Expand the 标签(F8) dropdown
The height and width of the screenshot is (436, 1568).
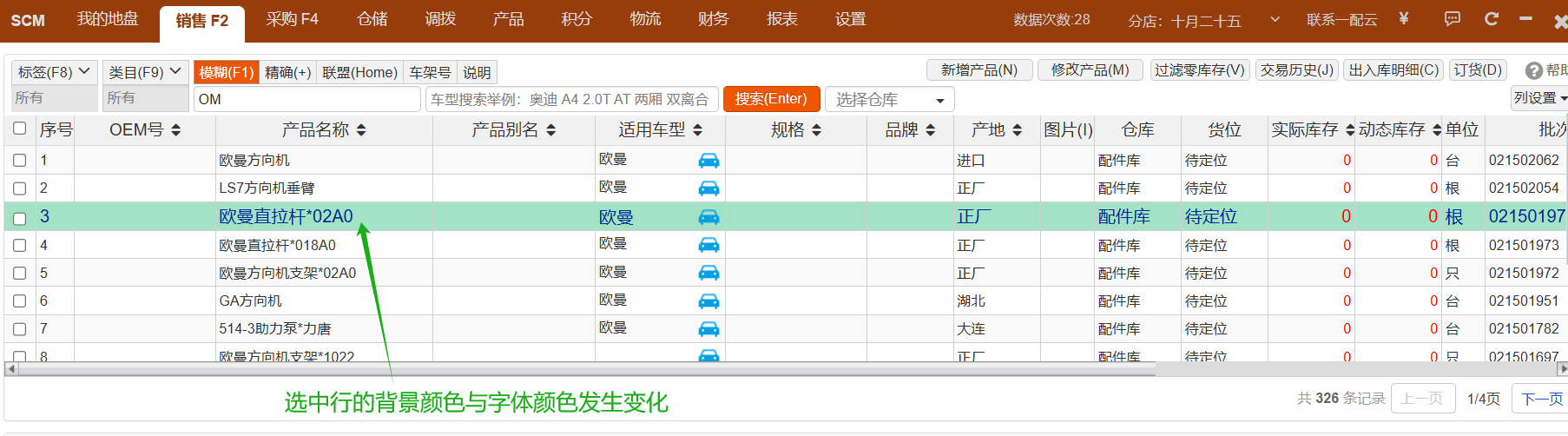pos(54,72)
